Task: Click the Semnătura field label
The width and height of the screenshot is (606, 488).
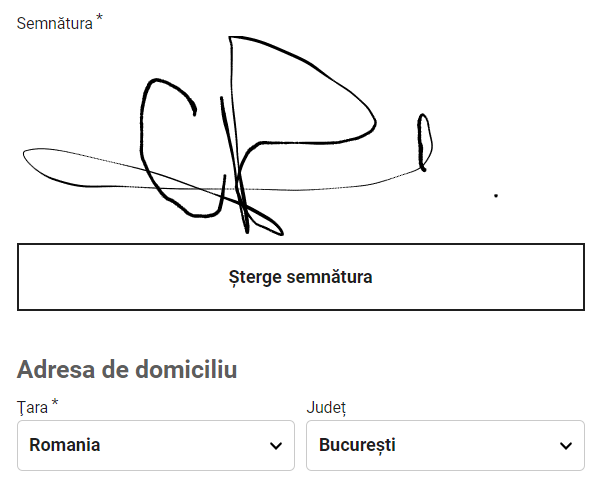Action: [54, 24]
